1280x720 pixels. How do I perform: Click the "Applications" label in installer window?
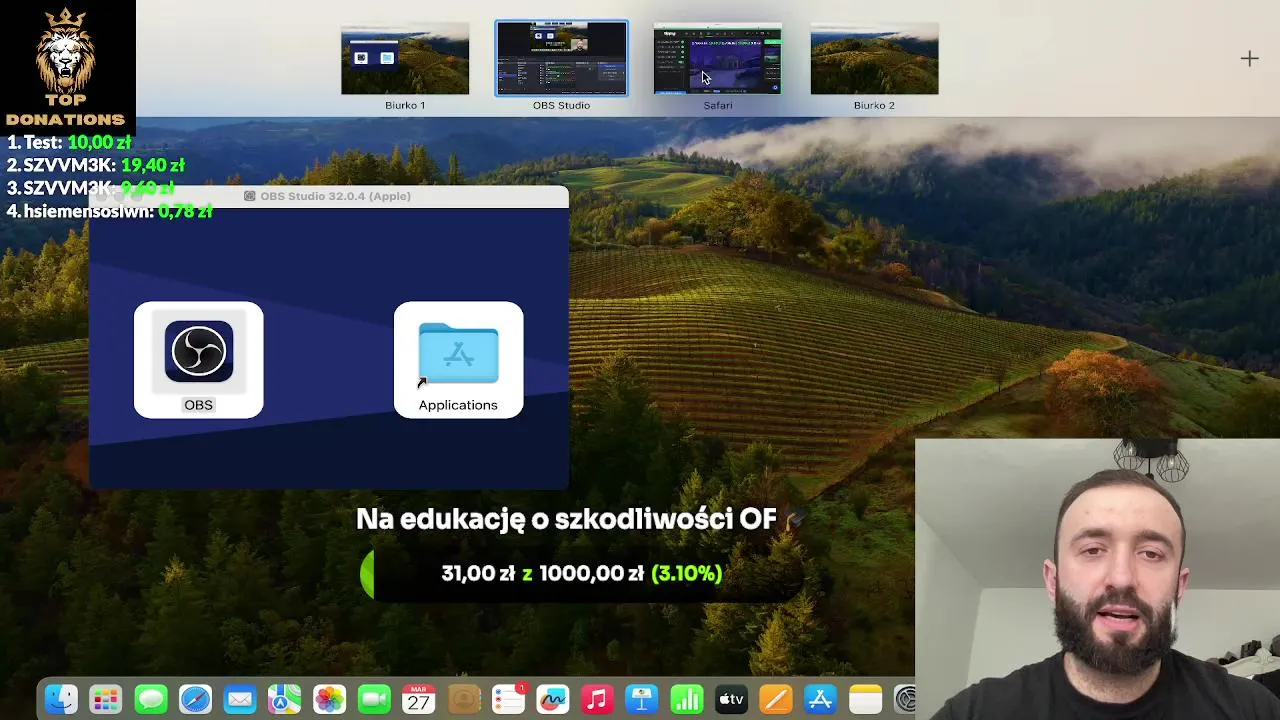458,405
